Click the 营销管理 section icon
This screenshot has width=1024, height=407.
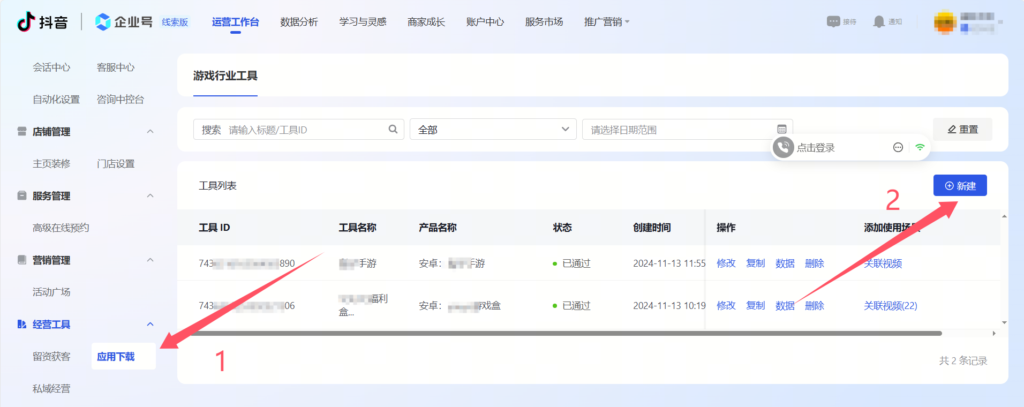coord(22,260)
